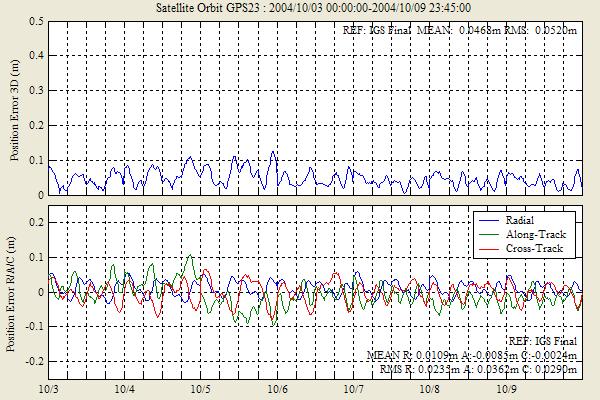Pick the 10/8 date tick label

(429, 387)
